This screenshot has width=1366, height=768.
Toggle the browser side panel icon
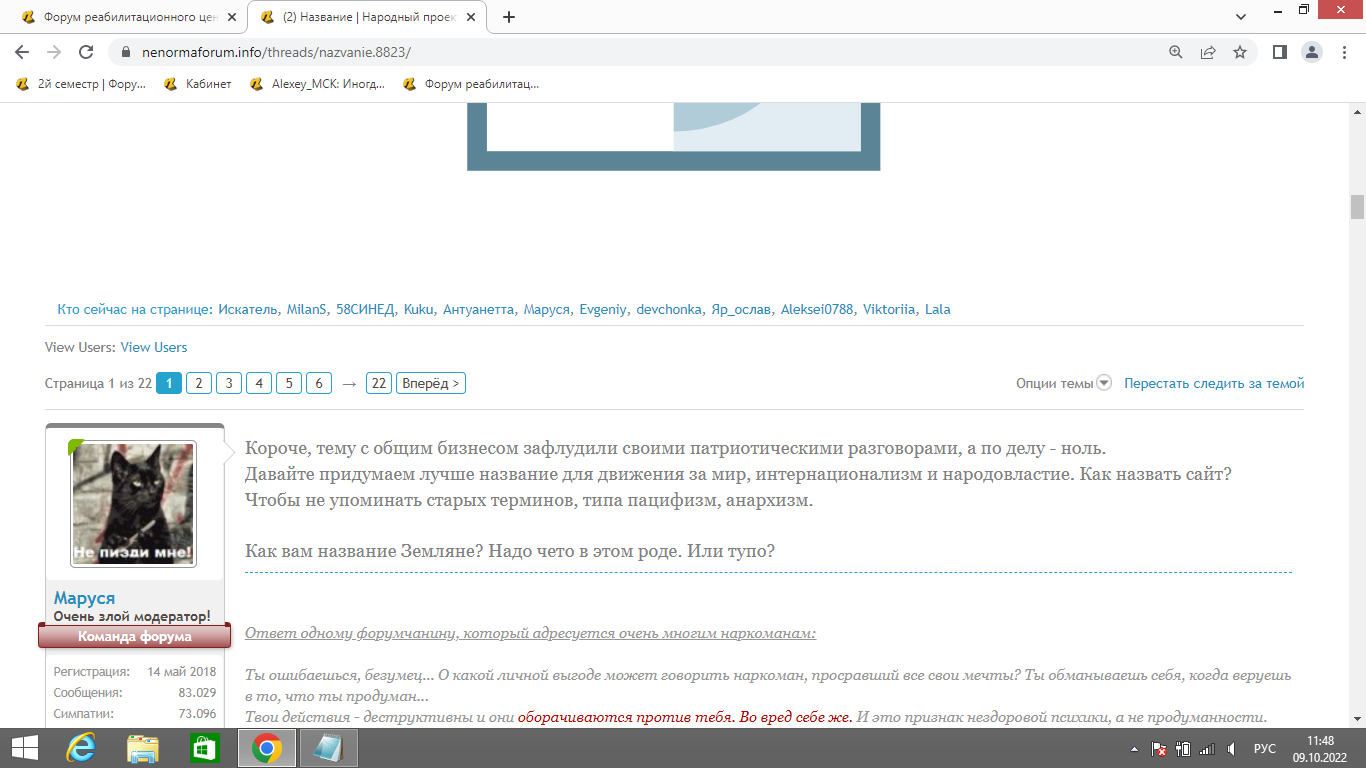click(x=1279, y=52)
